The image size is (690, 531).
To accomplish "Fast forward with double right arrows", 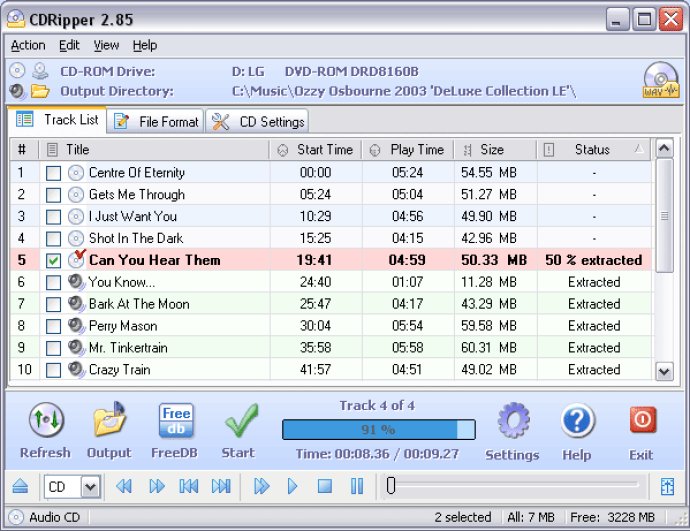I will pyautogui.click(x=157, y=487).
